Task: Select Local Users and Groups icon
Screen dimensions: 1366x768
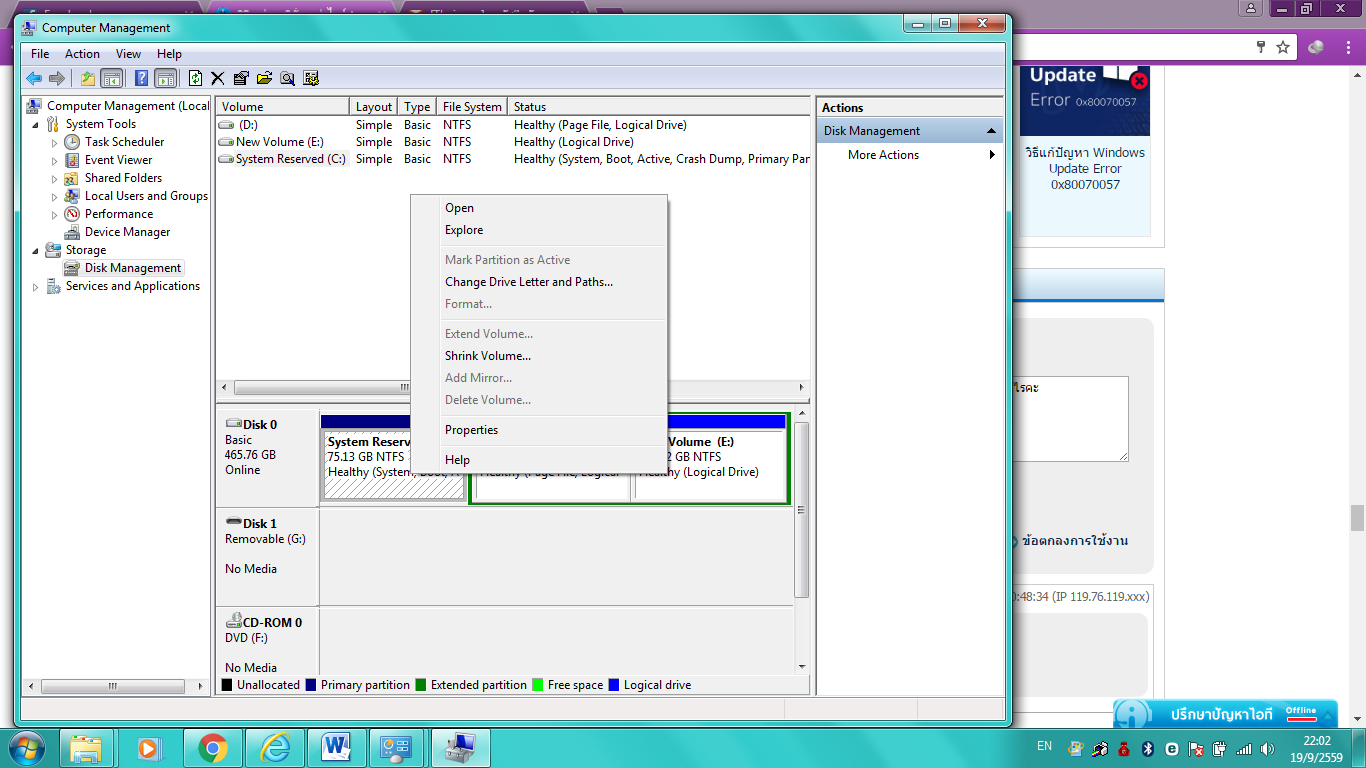Action: pyautogui.click(x=72, y=196)
